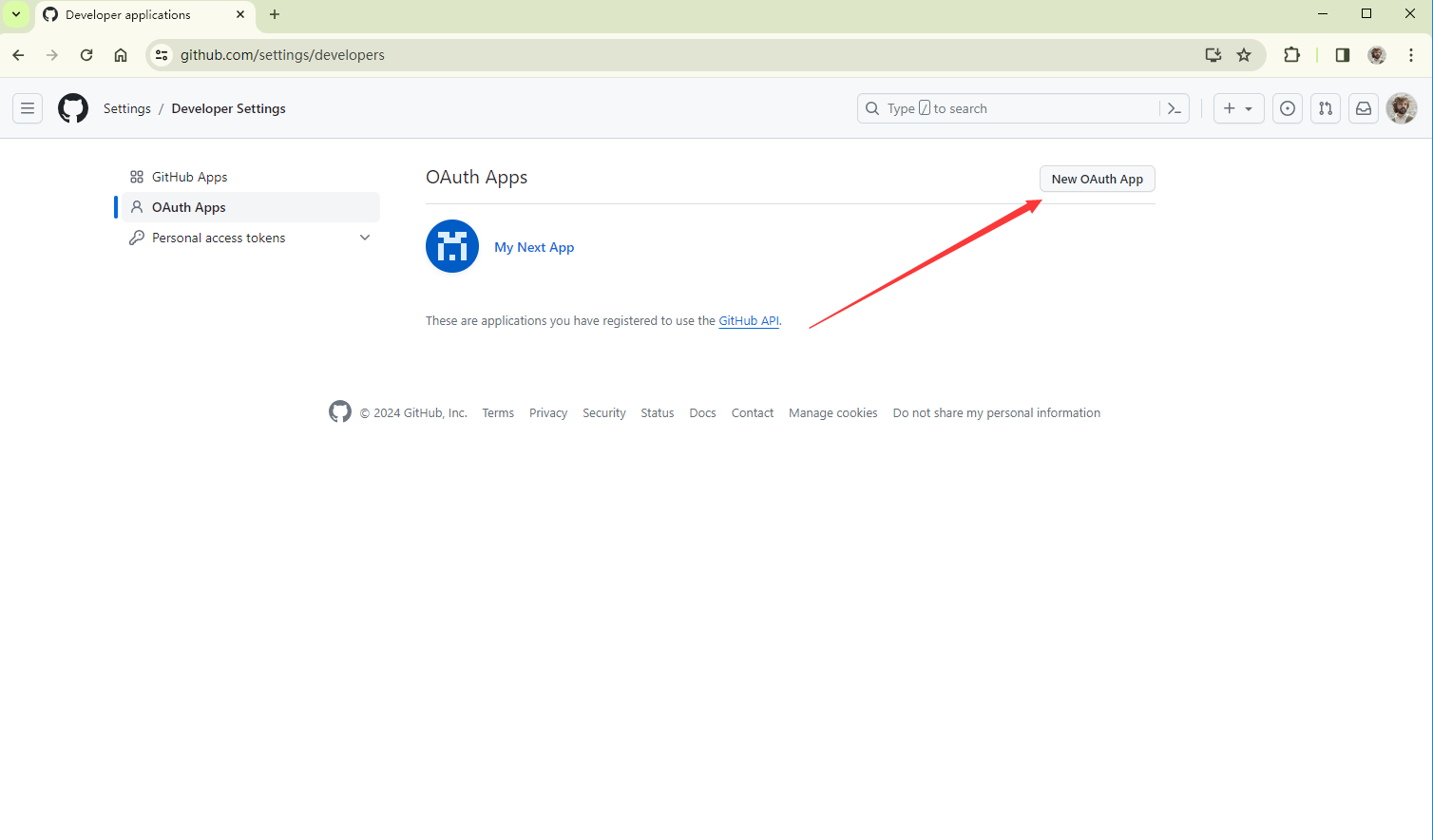Follow the GitHub API link

point(749,321)
